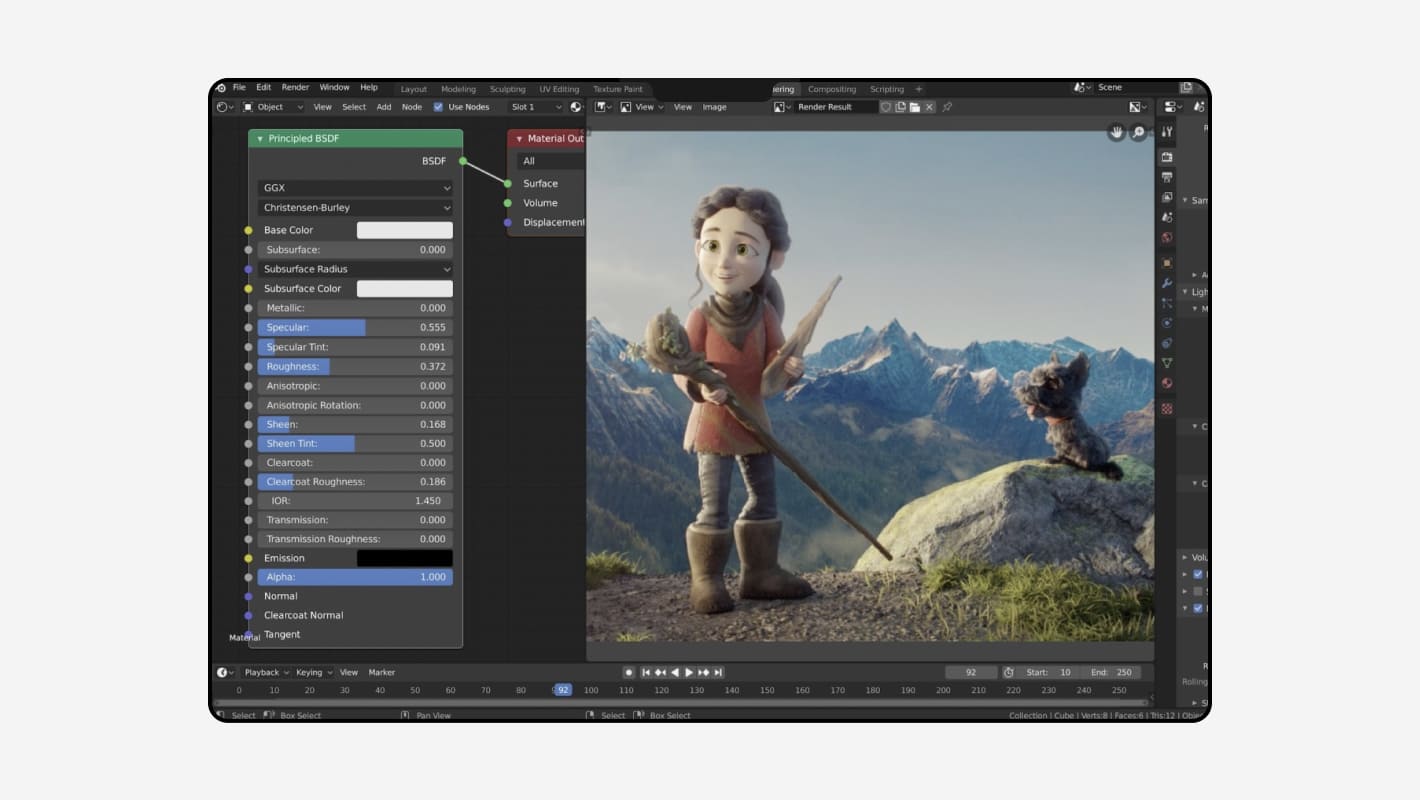Open the Slot 1 material slot dropdown
The height and width of the screenshot is (800, 1420).
(x=536, y=107)
